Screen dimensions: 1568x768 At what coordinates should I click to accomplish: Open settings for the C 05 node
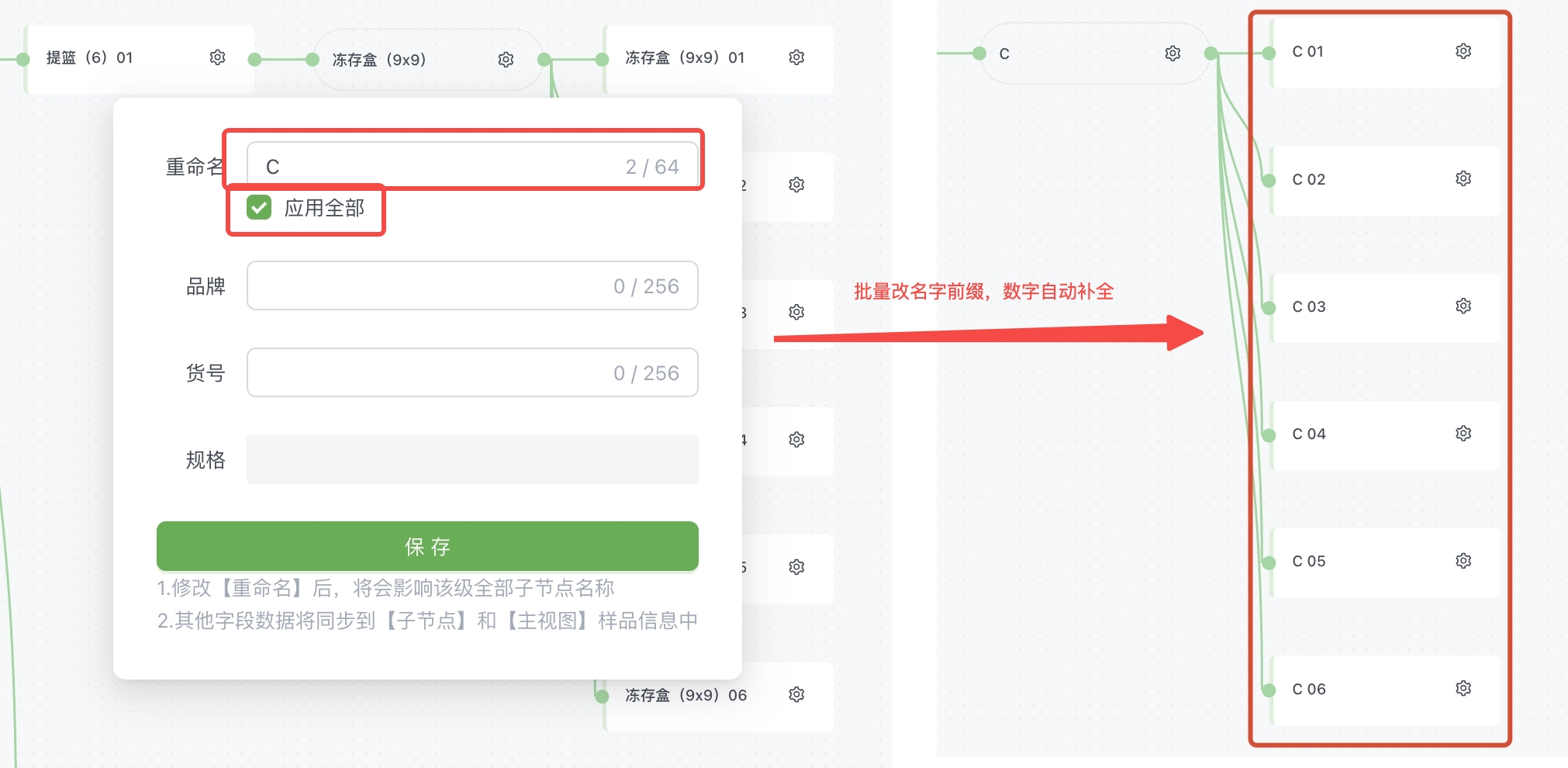1463,560
